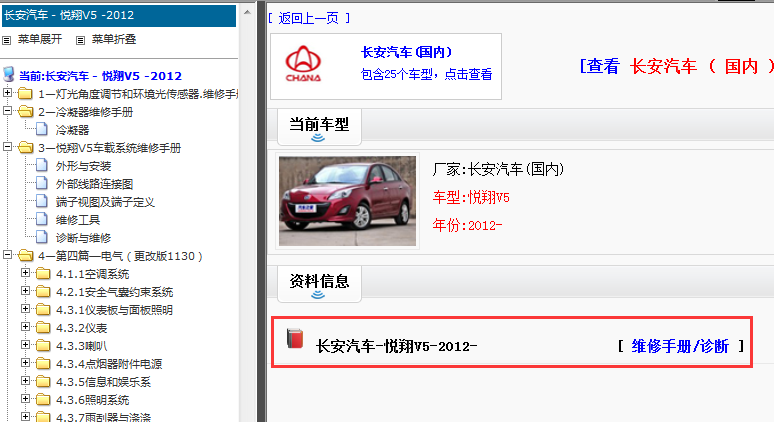
Task: Click the red 悦翔V5 car photo
Action: point(348,201)
